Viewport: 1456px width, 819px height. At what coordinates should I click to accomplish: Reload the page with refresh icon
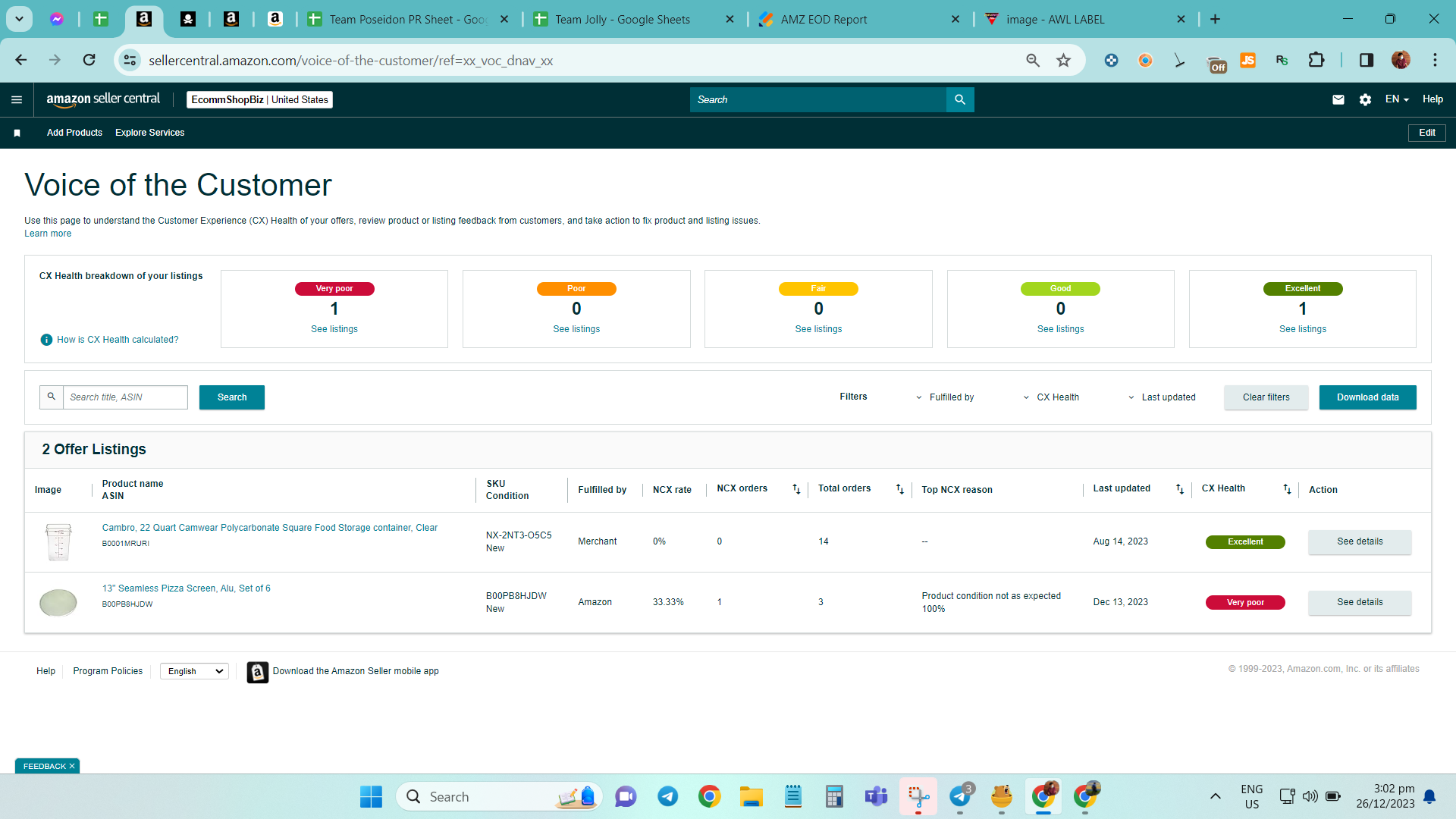point(89,60)
